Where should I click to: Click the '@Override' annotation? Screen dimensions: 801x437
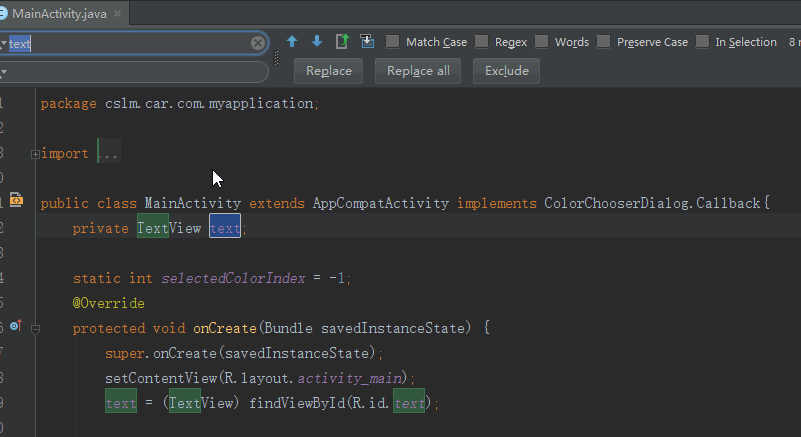pyautogui.click(x=108, y=303)
